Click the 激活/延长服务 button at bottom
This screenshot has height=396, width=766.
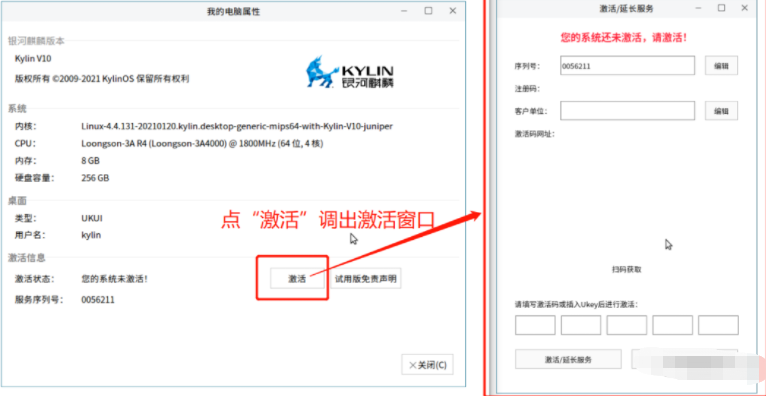(568, 359)
